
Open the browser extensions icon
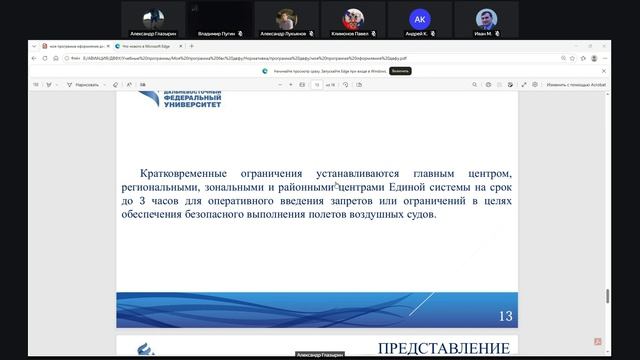(x=583, y=58)
